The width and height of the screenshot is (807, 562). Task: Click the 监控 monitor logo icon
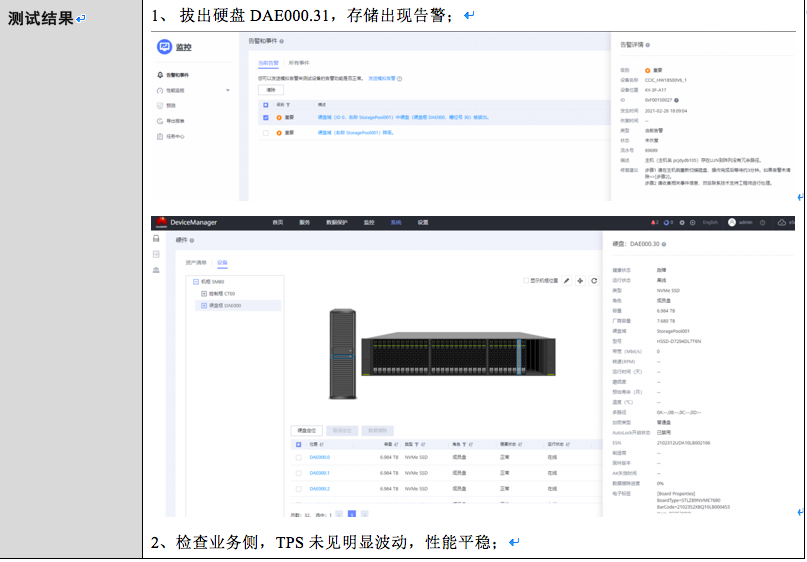164,47
